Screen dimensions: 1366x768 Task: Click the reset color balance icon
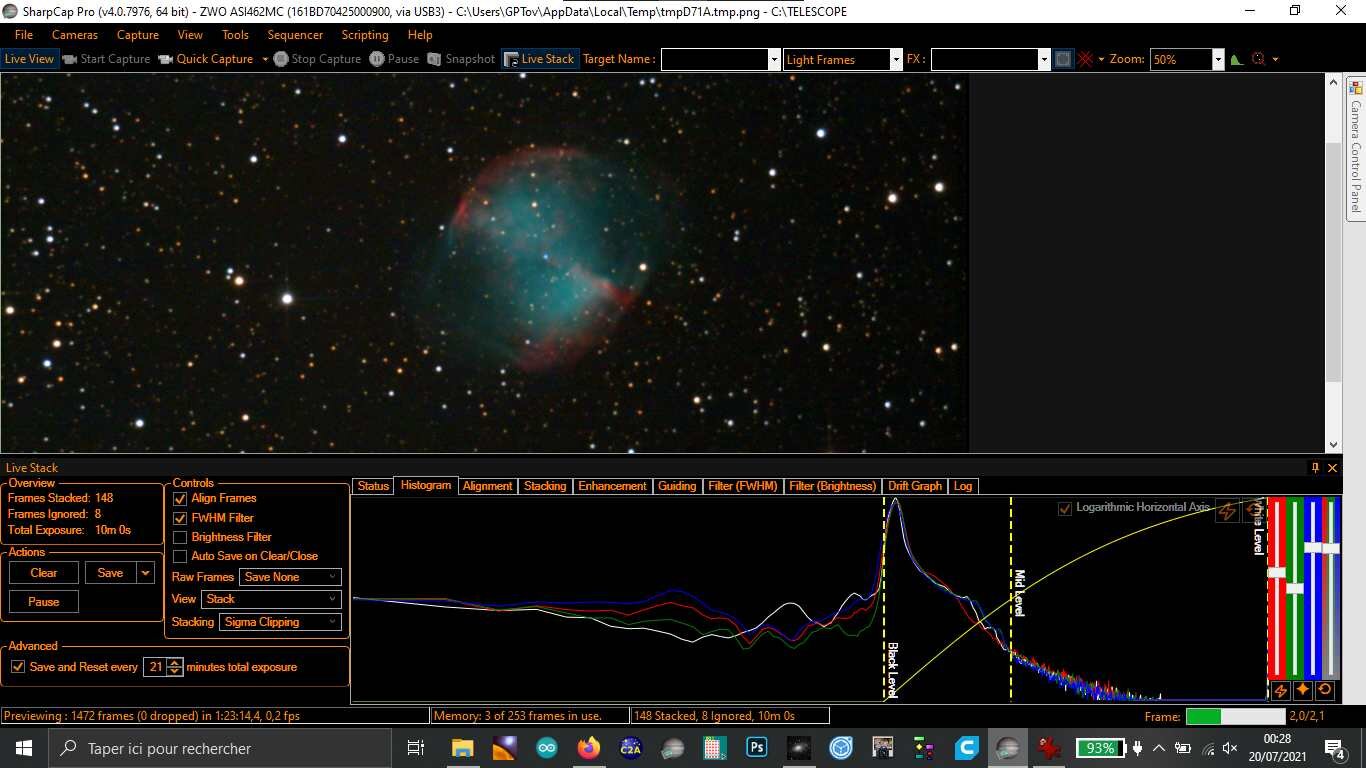click(x=1326, y=690)
